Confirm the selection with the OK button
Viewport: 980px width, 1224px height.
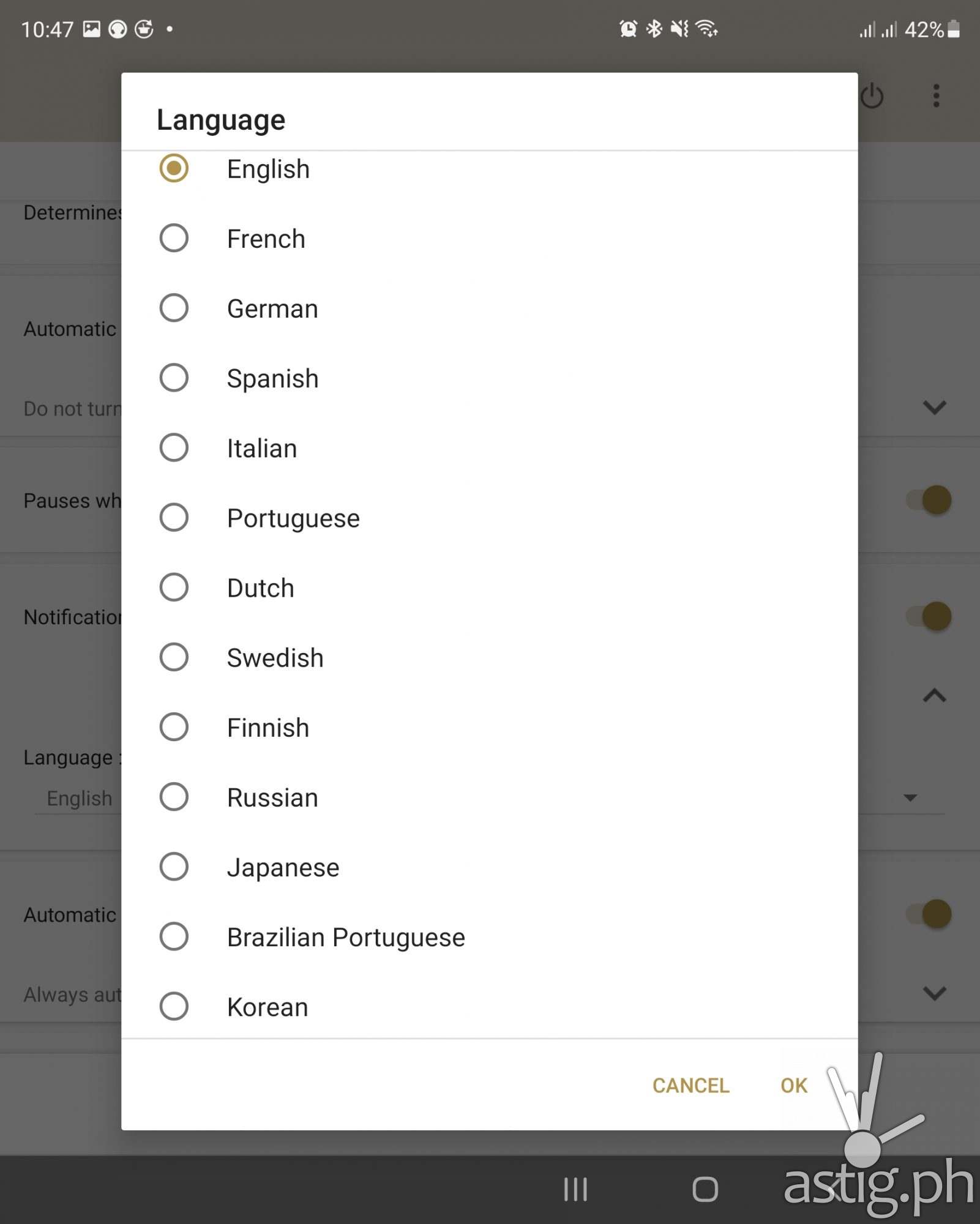(x=793, y=1085)
